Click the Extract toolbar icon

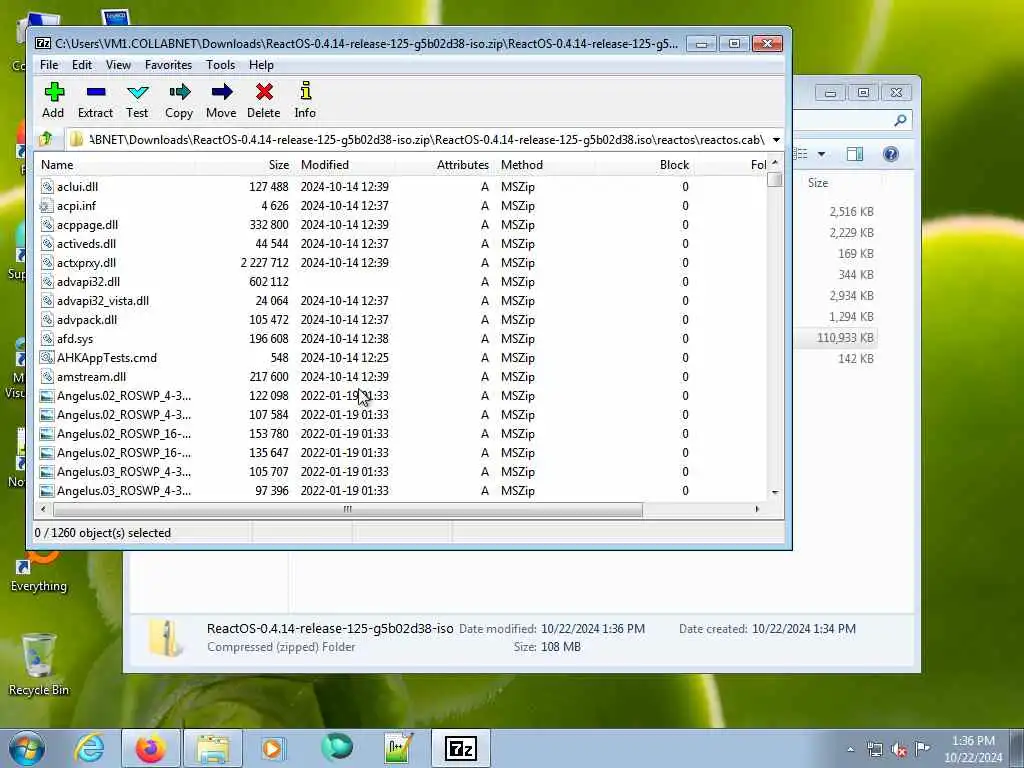[x=95, y=92]
